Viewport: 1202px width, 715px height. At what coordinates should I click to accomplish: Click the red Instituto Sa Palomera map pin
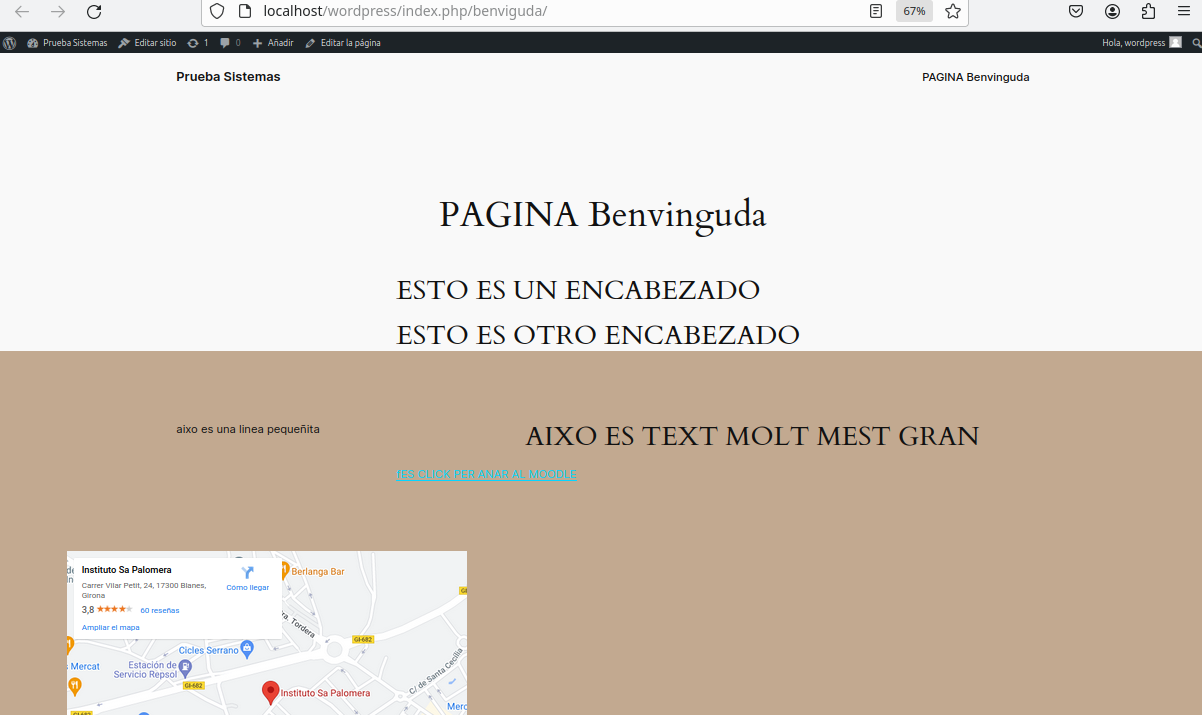(270, 691)
